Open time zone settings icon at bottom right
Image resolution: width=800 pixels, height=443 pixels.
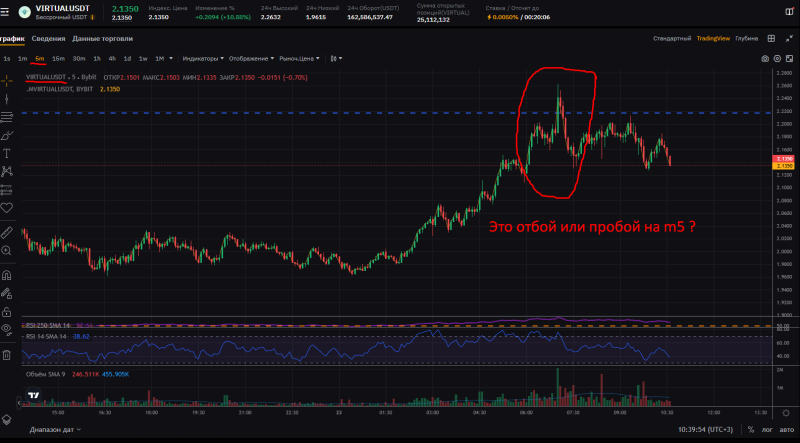point(786,413)
